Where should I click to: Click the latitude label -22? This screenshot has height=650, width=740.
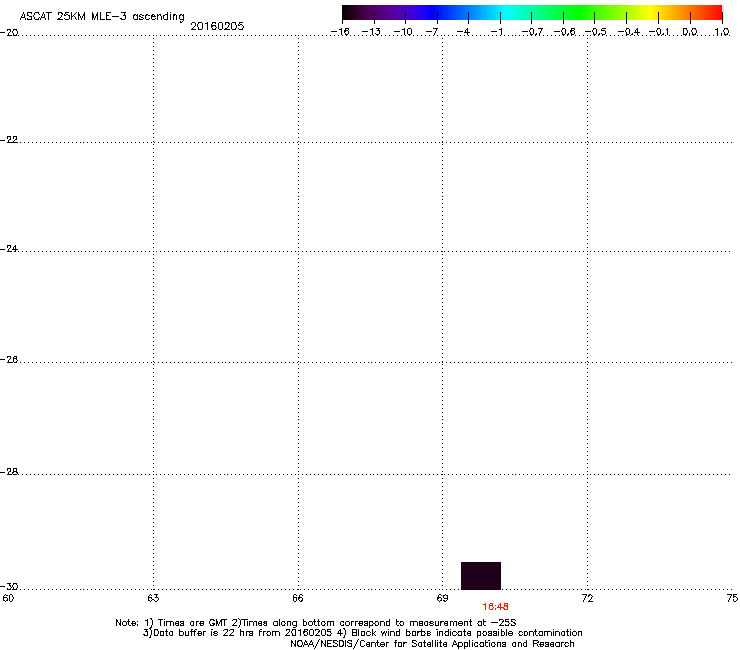pos(9,140)
